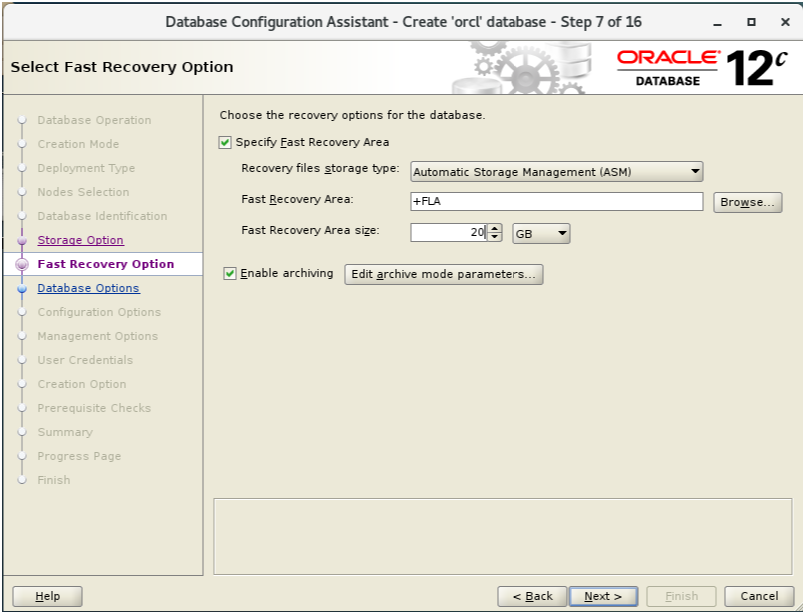The image size is (806, 613).
Task: Proceed with the Next button
Action: point(603,596)
